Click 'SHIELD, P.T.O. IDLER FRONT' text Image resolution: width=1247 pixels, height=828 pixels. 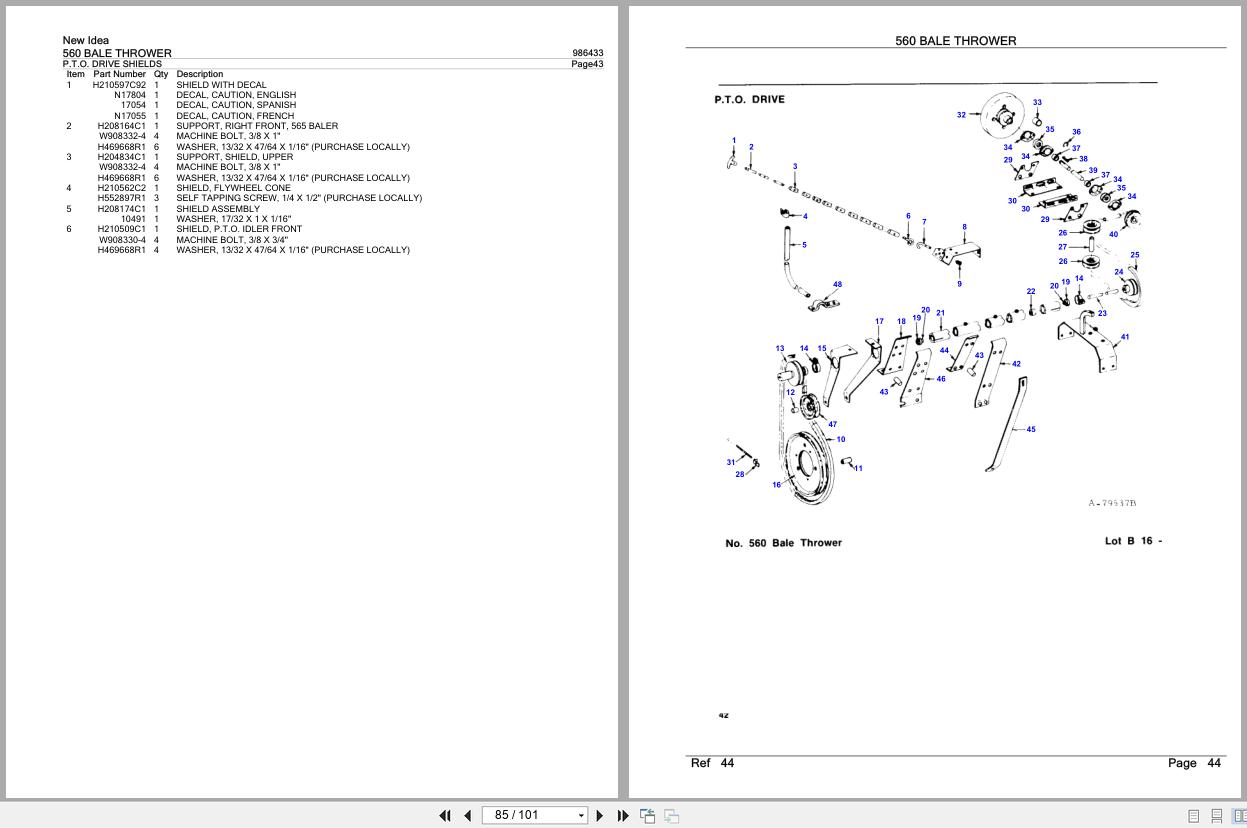pos(239,229)
